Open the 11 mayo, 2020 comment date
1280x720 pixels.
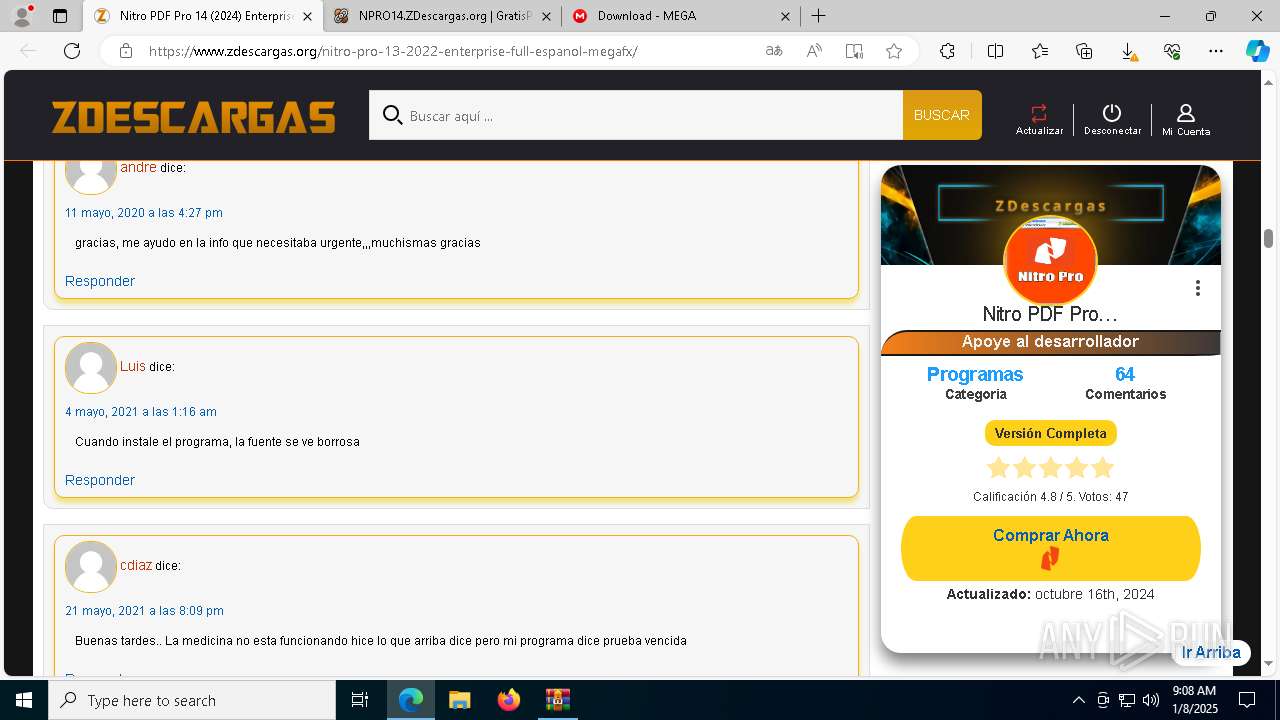click(x=144, y=213)
